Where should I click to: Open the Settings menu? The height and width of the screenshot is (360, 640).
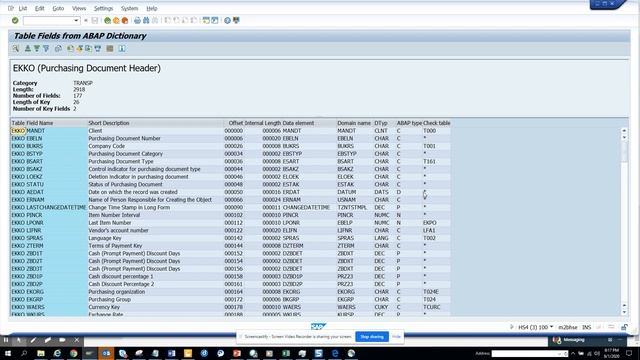tap(104, 8)
